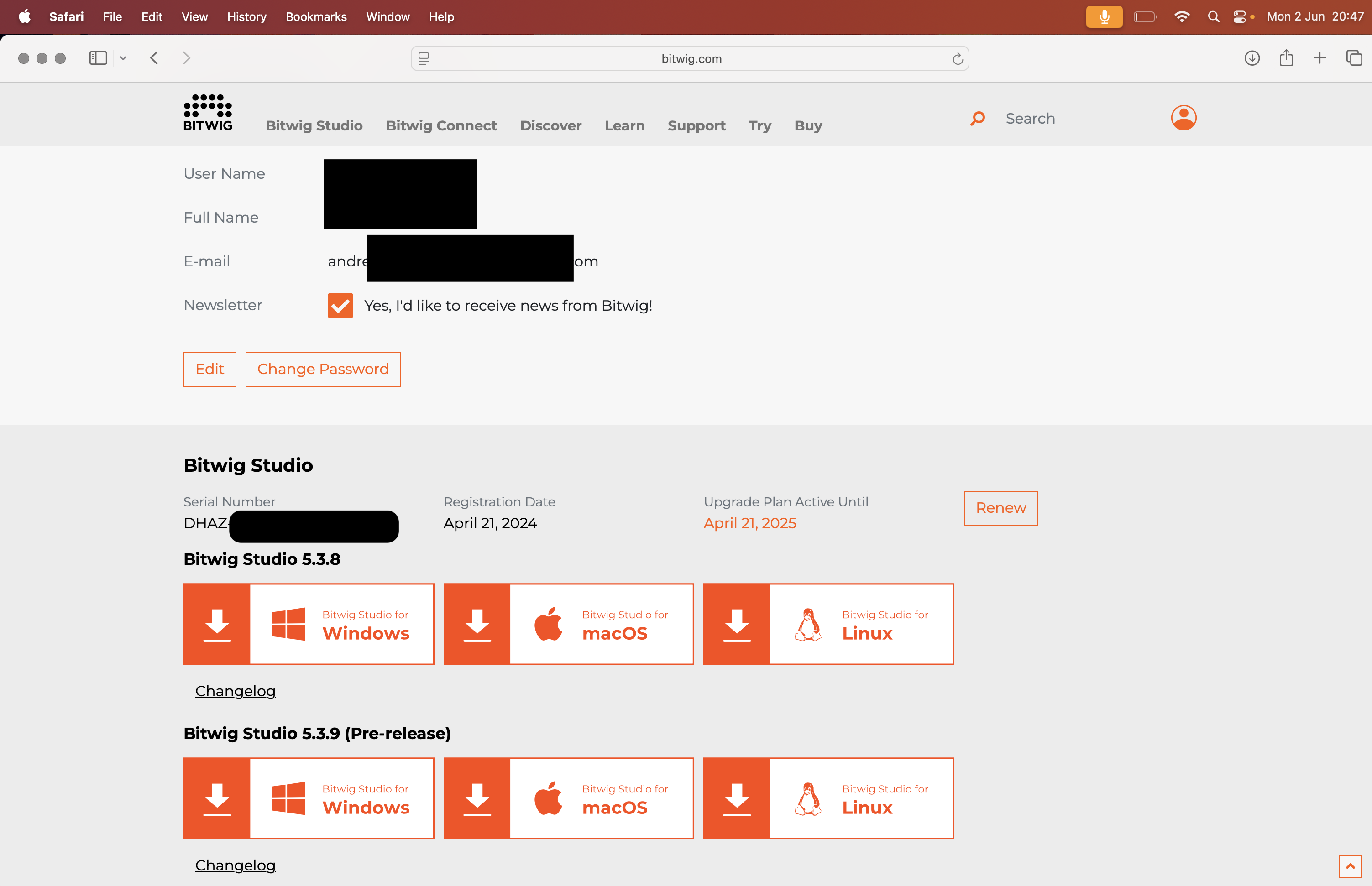Go back to the previous page
Screen dimensions: 1372x886
[154, 58]
